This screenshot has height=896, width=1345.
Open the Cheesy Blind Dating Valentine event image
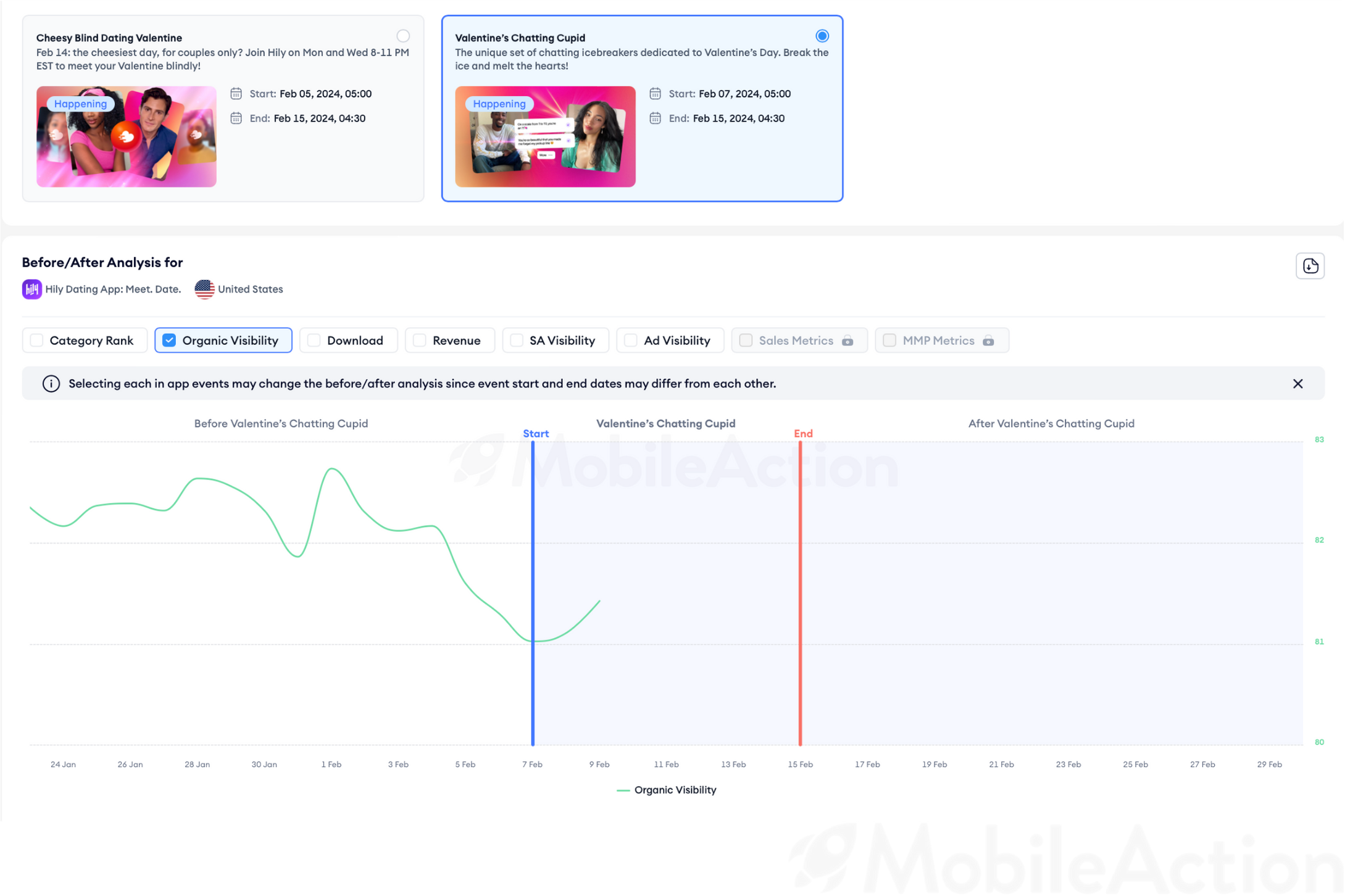point(127,136)
